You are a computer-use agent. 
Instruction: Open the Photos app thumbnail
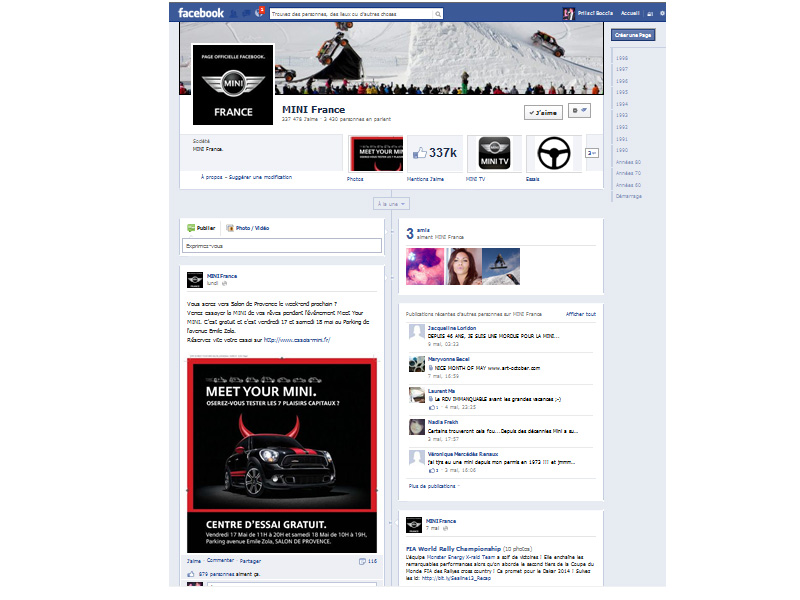click(x=377, y=154)
